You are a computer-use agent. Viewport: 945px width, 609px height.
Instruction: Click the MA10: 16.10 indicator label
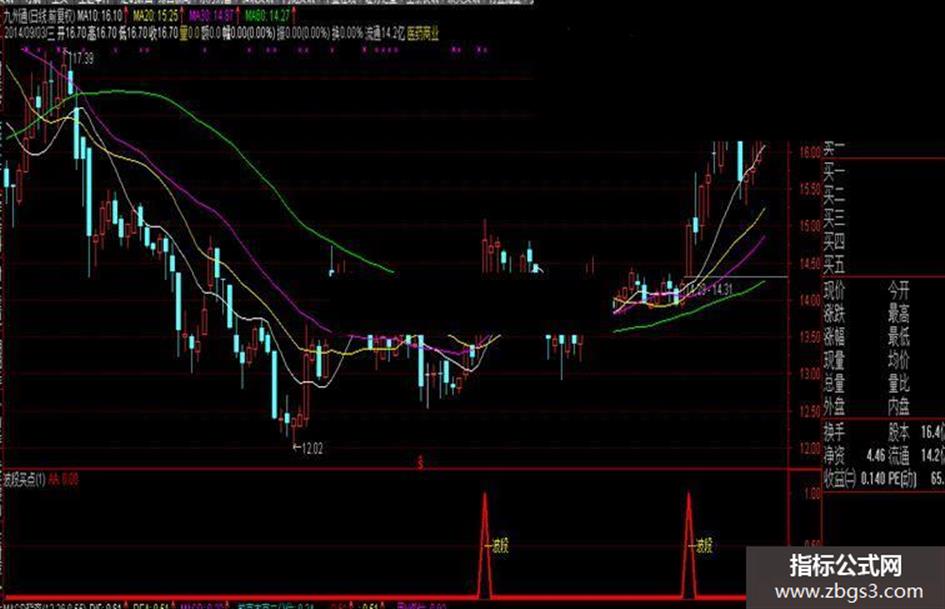pos(99,16)
